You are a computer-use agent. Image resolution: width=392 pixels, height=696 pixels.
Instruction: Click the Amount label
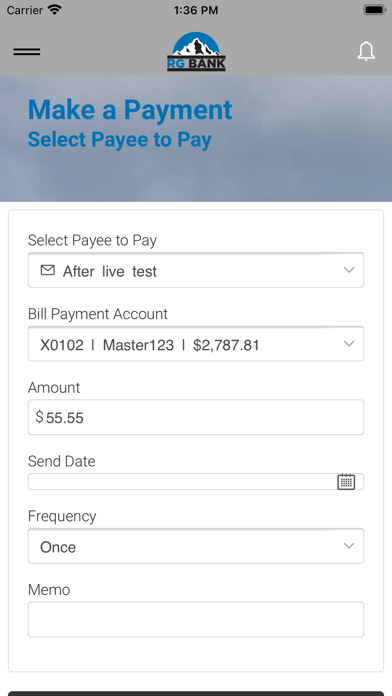[x=54, y=388]
